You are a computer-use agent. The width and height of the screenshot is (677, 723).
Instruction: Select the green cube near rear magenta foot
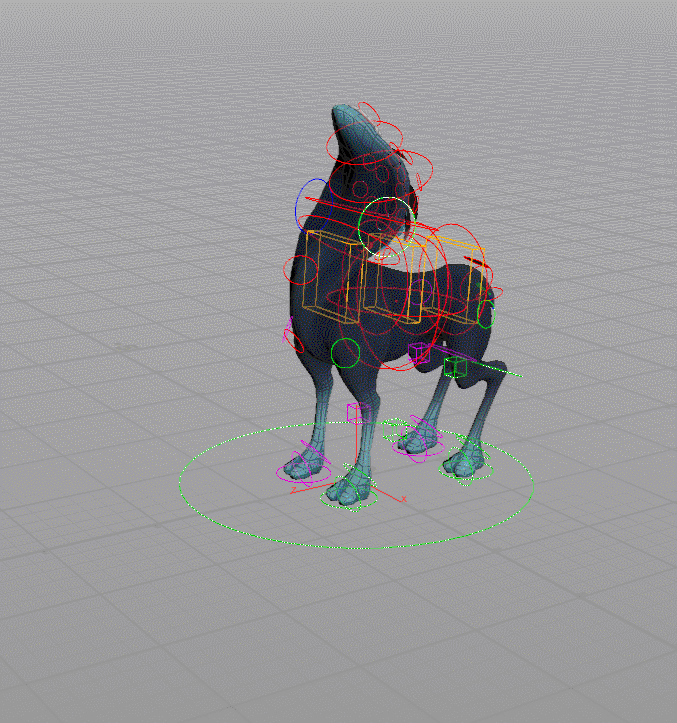pos(393,428)
